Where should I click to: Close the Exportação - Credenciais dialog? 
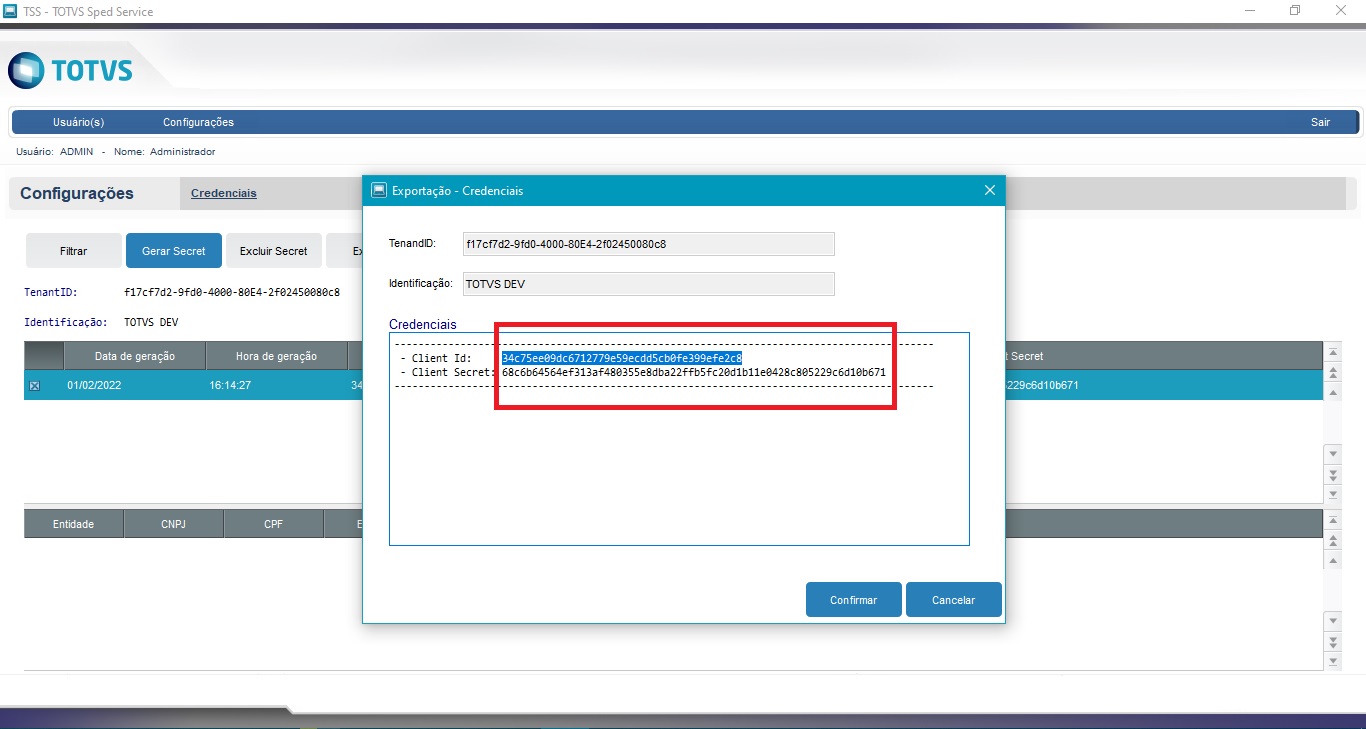tap(990, 190)
